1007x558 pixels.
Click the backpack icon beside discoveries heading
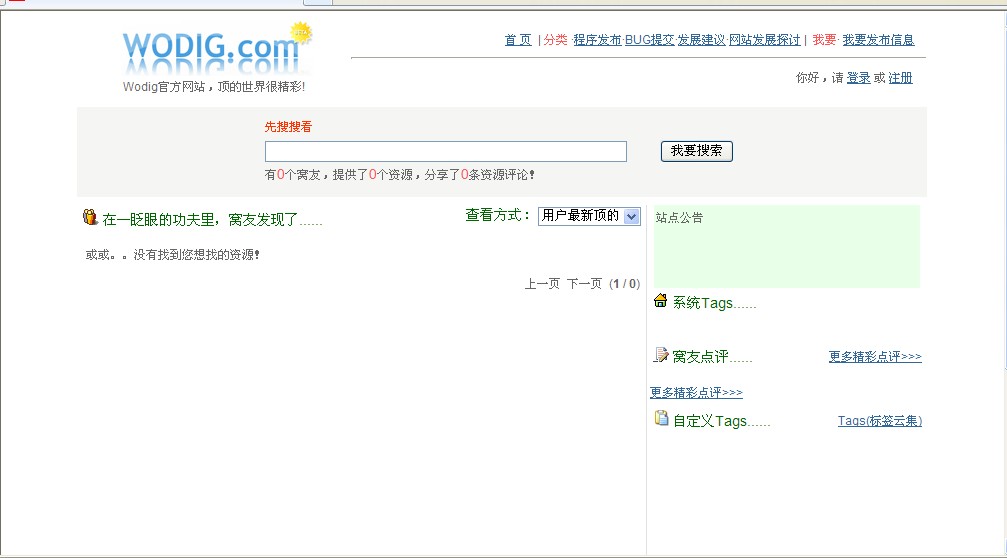pyautogui.click(x=90, y=217)
